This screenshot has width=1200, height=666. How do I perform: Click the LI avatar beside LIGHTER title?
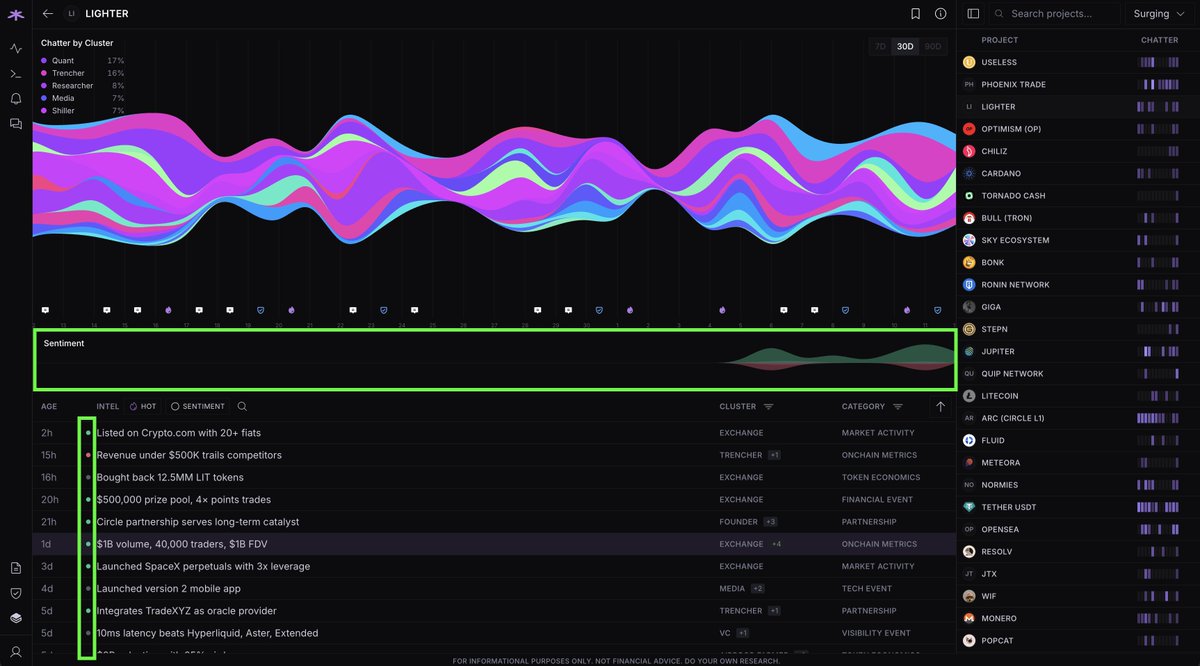(x=71, y=14)
